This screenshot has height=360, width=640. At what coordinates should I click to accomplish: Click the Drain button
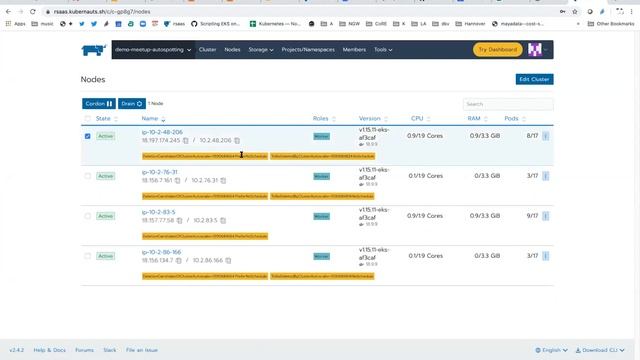tap(132, 104)
